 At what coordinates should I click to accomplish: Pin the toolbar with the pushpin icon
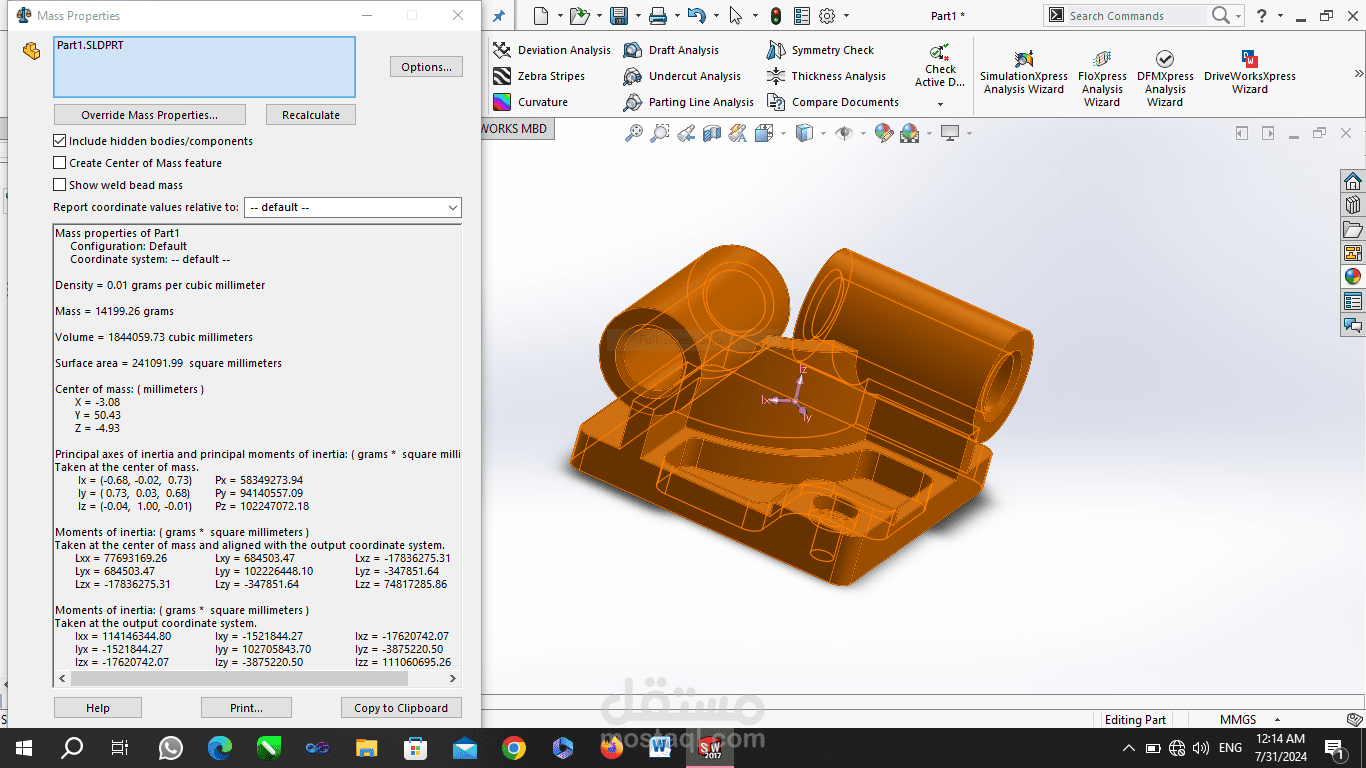pyautogui.click(x=499, y=16)
